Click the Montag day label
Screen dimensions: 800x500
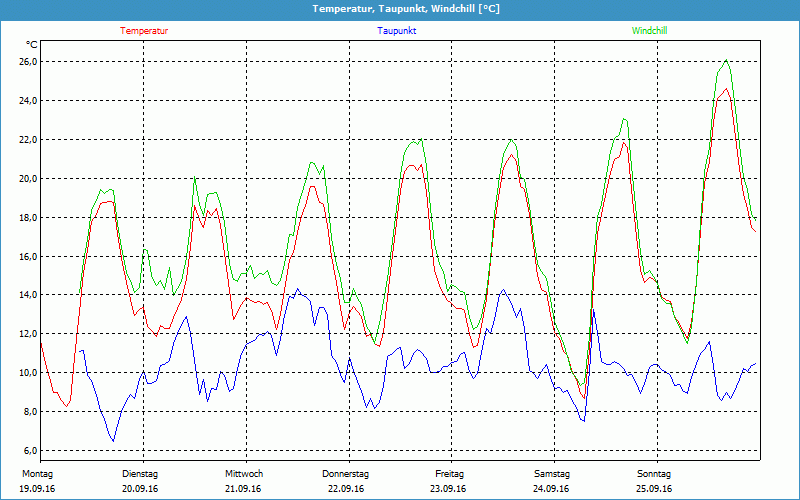(x=37, y=474)
